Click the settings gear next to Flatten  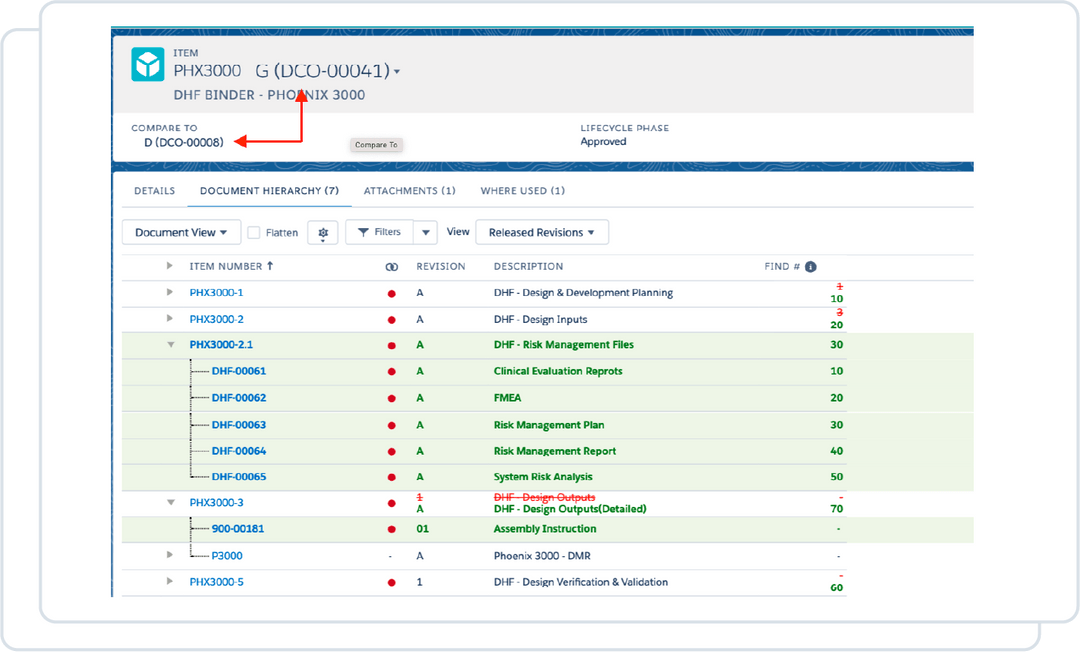click(323, 232)
